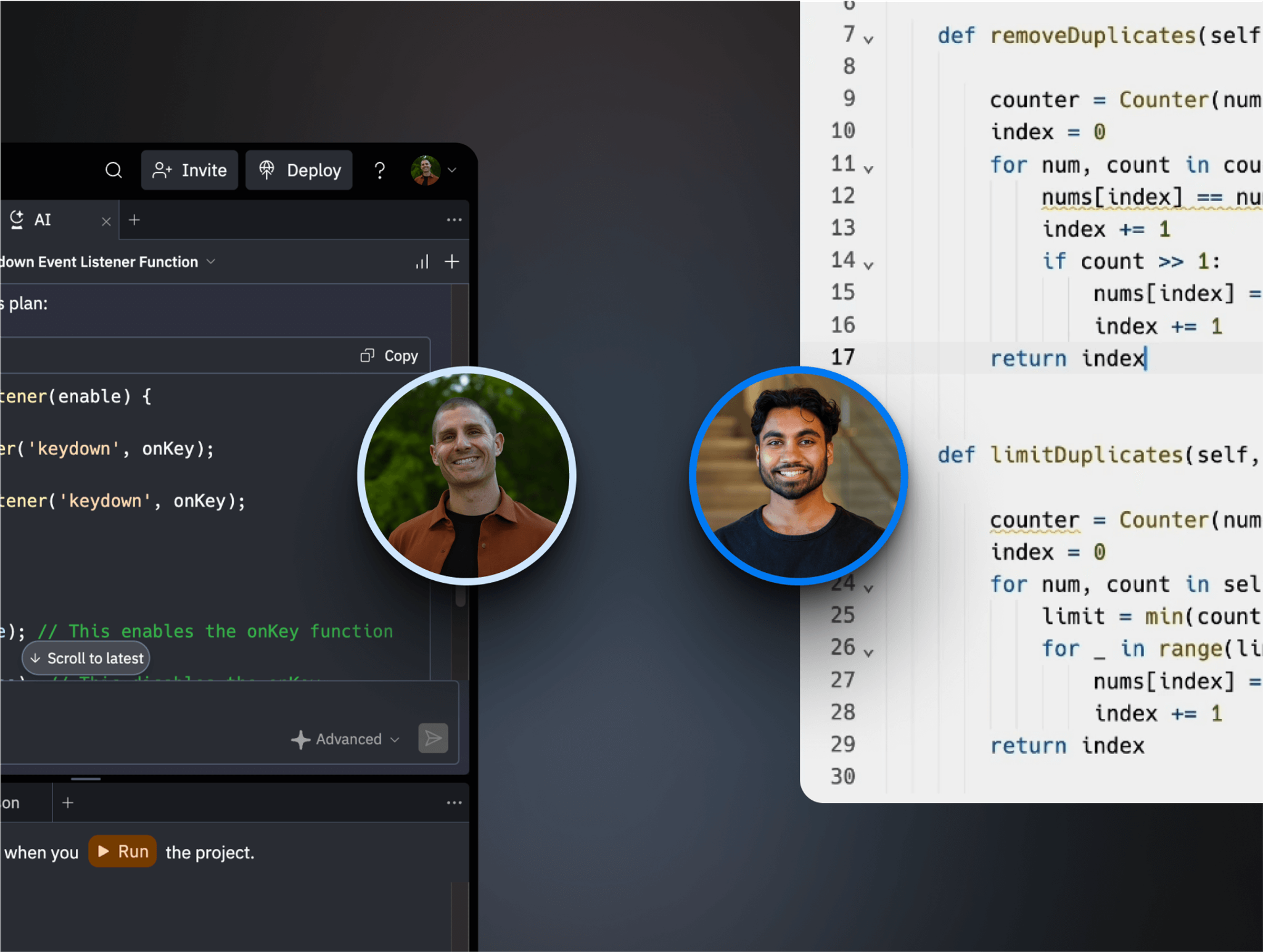Send the message with the paper-plane icon
The image size is (1263, 952).
coord(433,739)
